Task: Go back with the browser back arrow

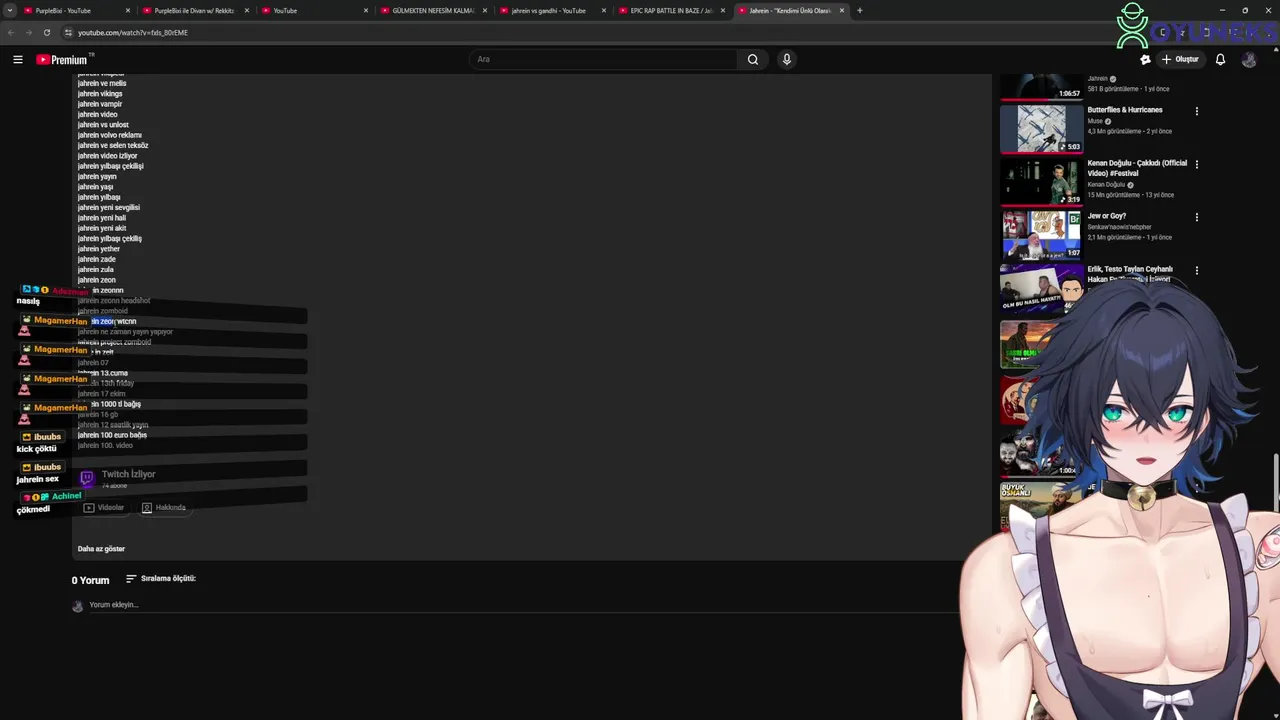Action: [x=11, y=32]
